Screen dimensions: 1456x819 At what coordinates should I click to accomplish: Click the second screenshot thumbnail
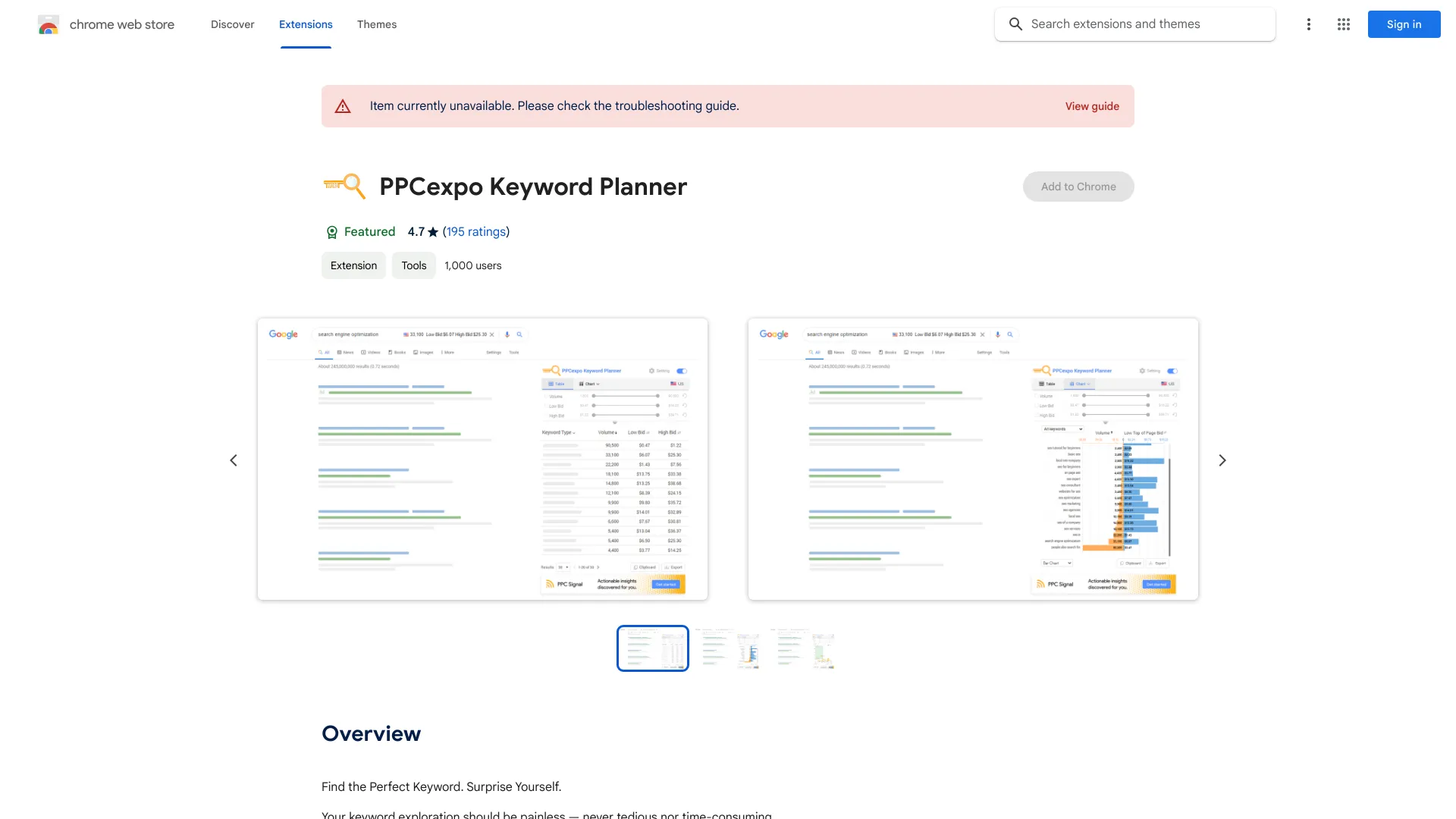coord(727,648)
